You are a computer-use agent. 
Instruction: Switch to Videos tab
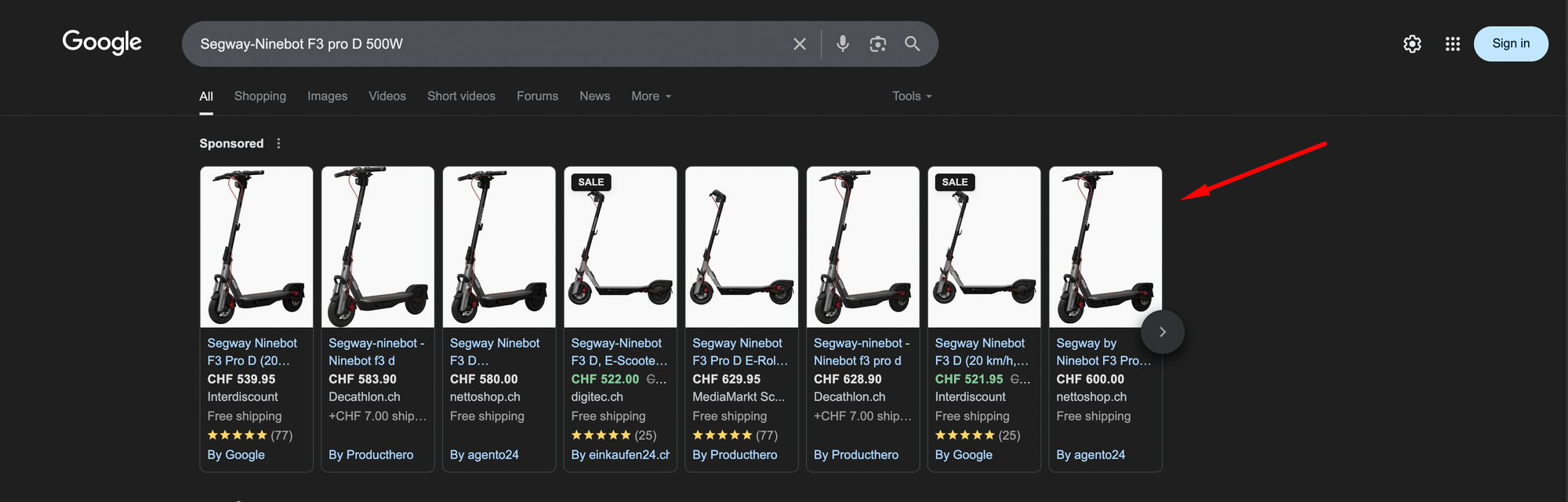[387, 96]
